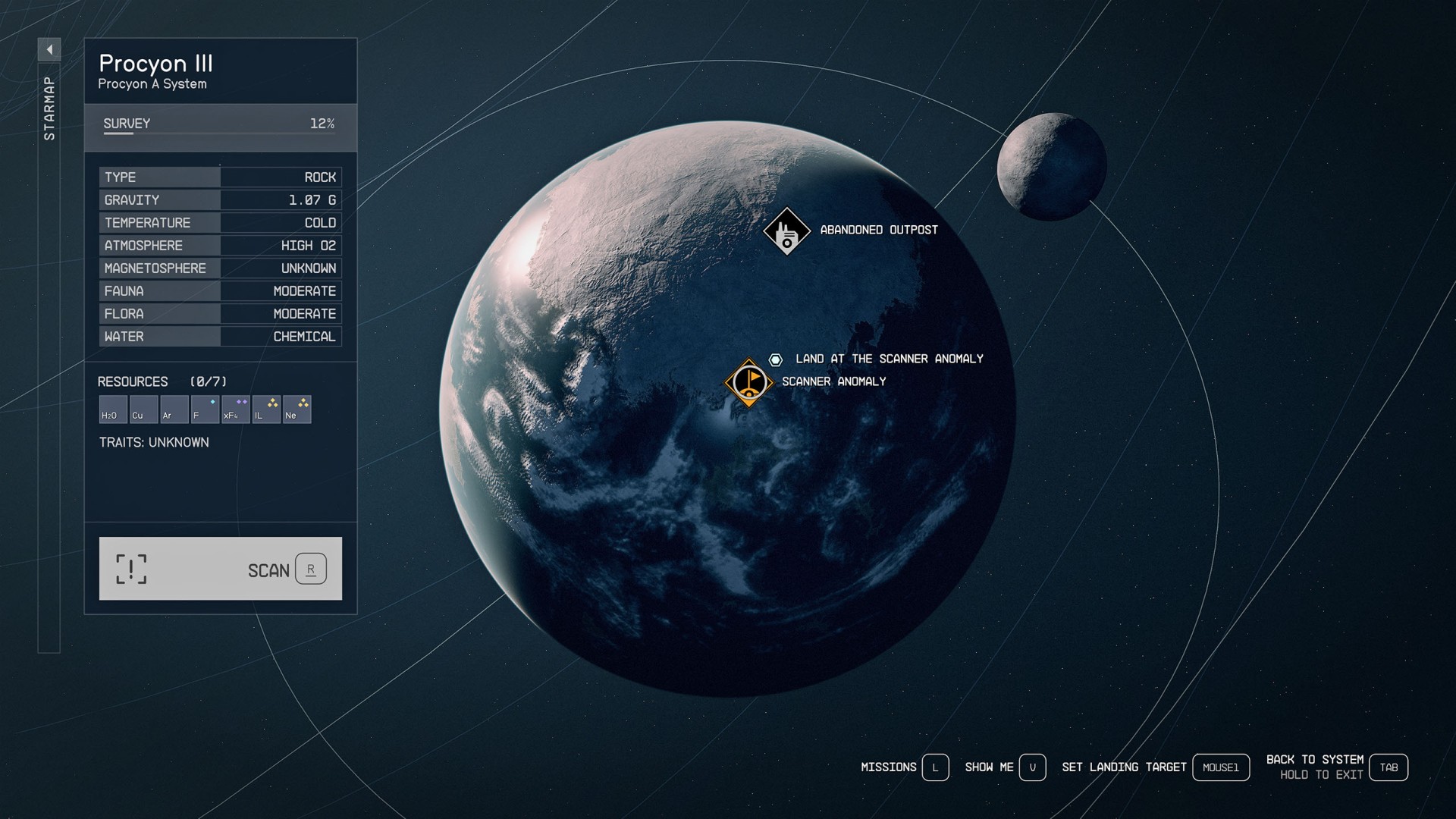
Task: Click the R key prompt on Scan
Action: (x=311, y=569)
